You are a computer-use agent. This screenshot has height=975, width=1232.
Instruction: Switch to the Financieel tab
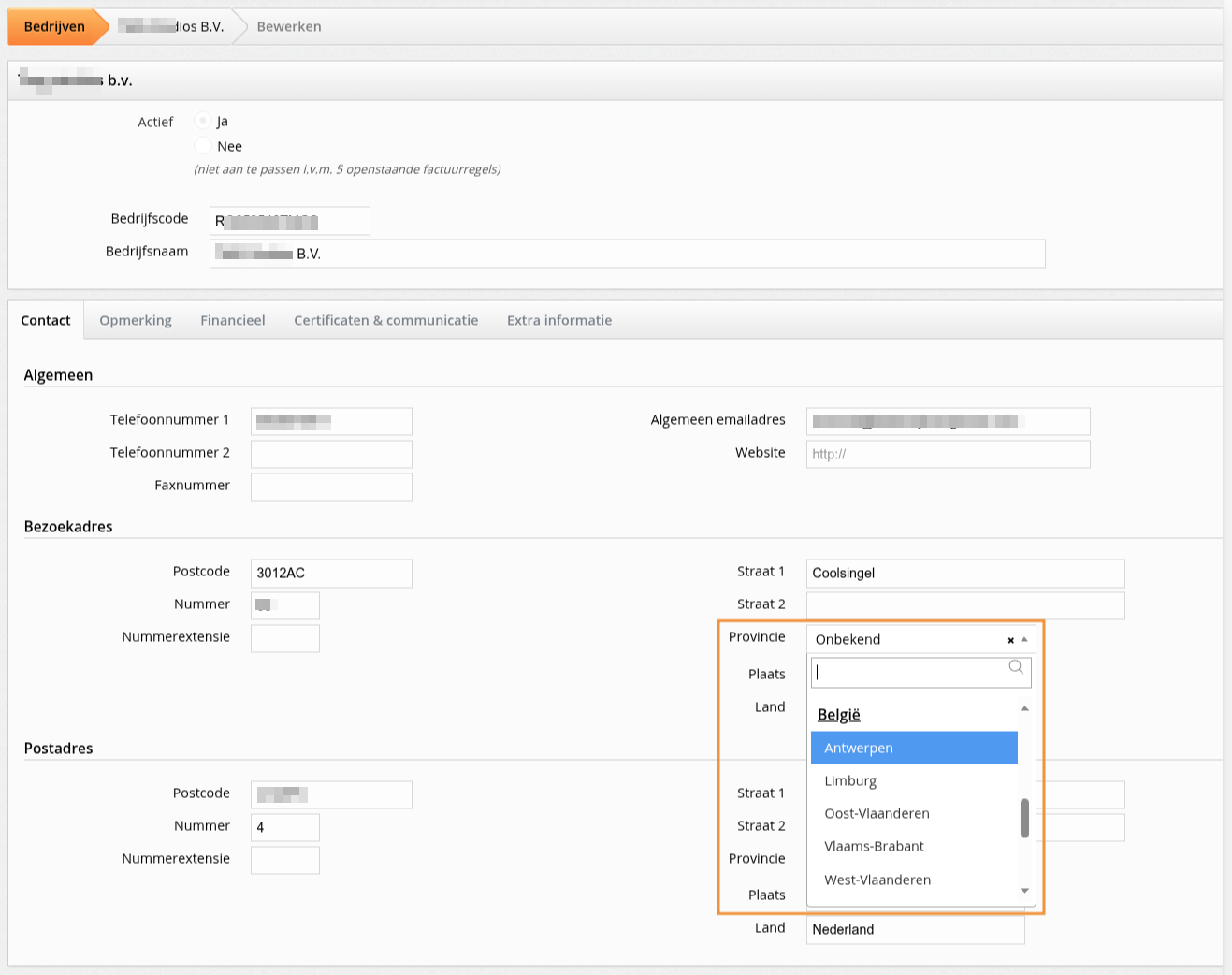pyautogui.click(x=233, y=320)
